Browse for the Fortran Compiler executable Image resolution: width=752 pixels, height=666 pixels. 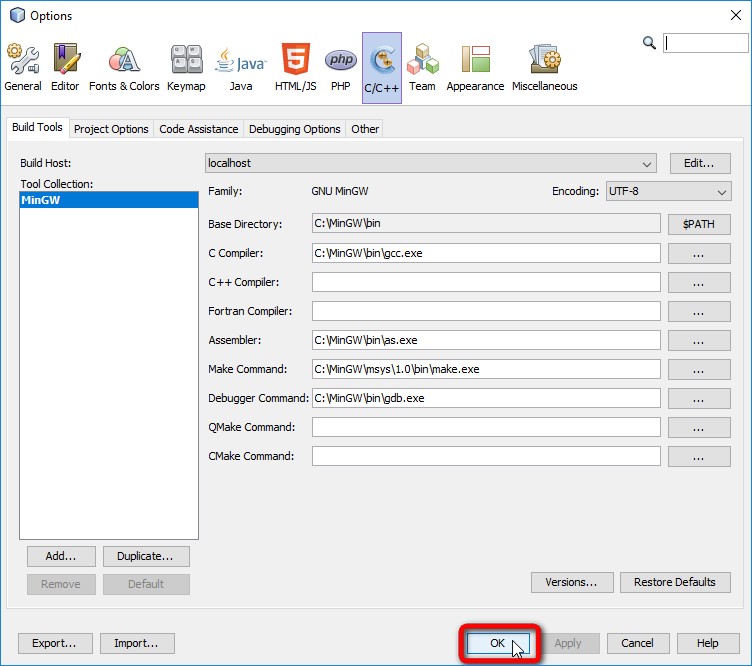[699, 312]
